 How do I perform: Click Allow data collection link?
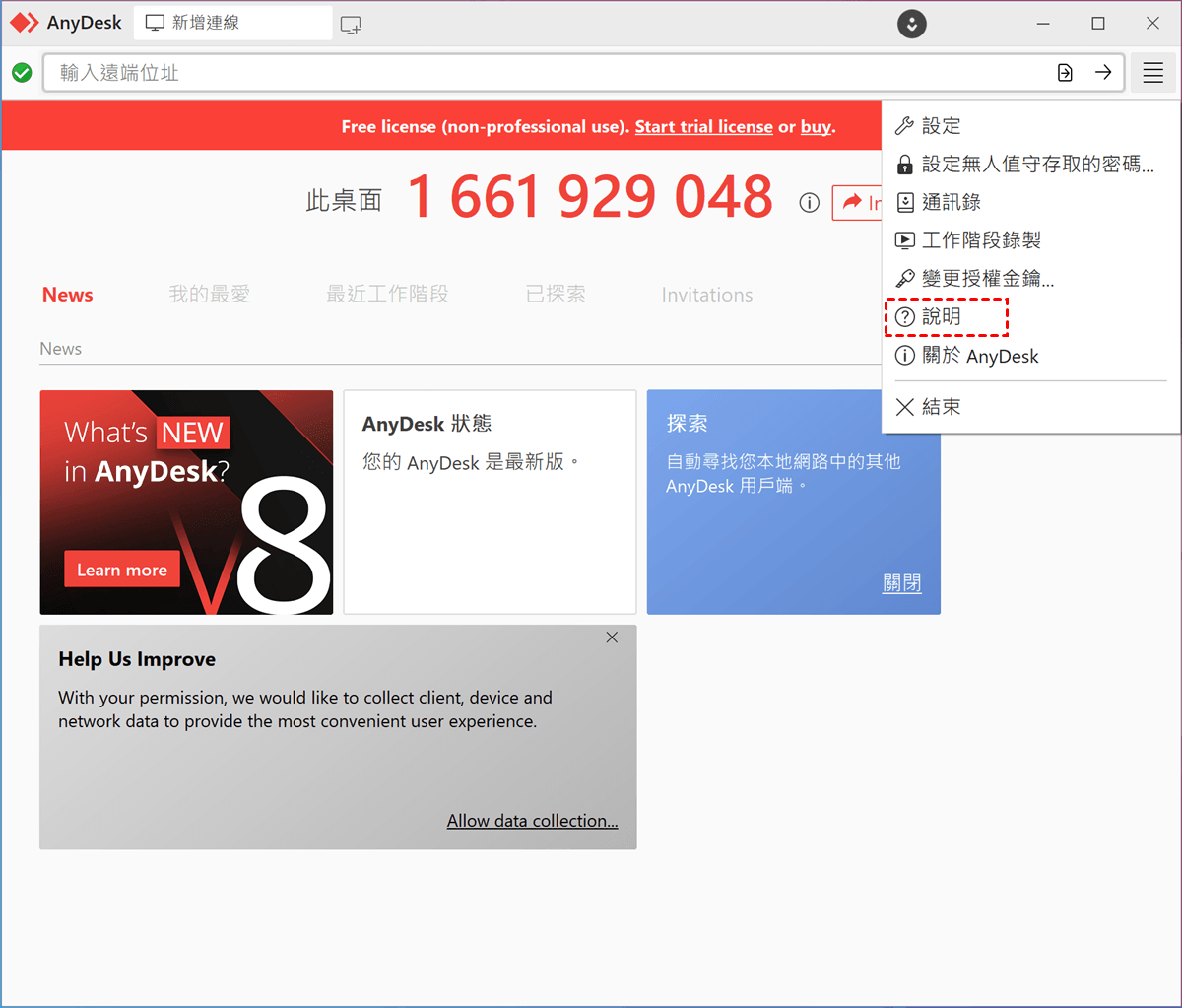[x=532, y=821]
